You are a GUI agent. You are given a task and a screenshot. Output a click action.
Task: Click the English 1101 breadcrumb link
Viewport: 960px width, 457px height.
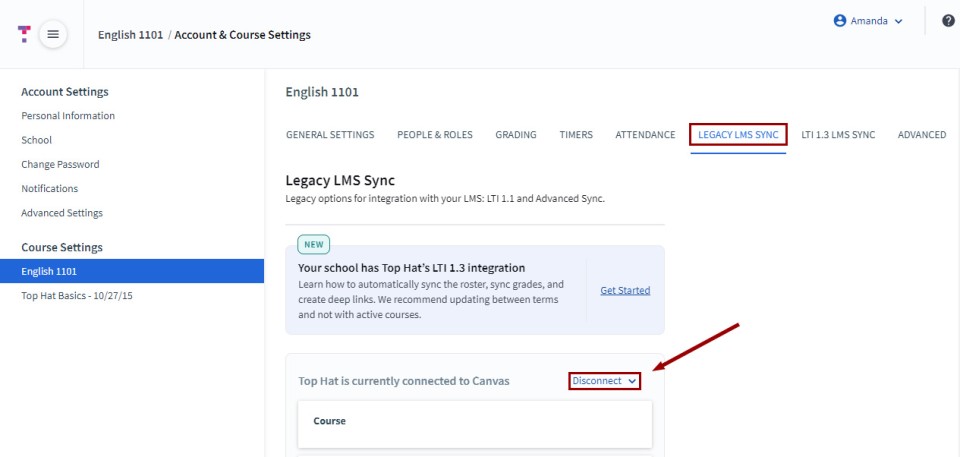coord(130,35)
